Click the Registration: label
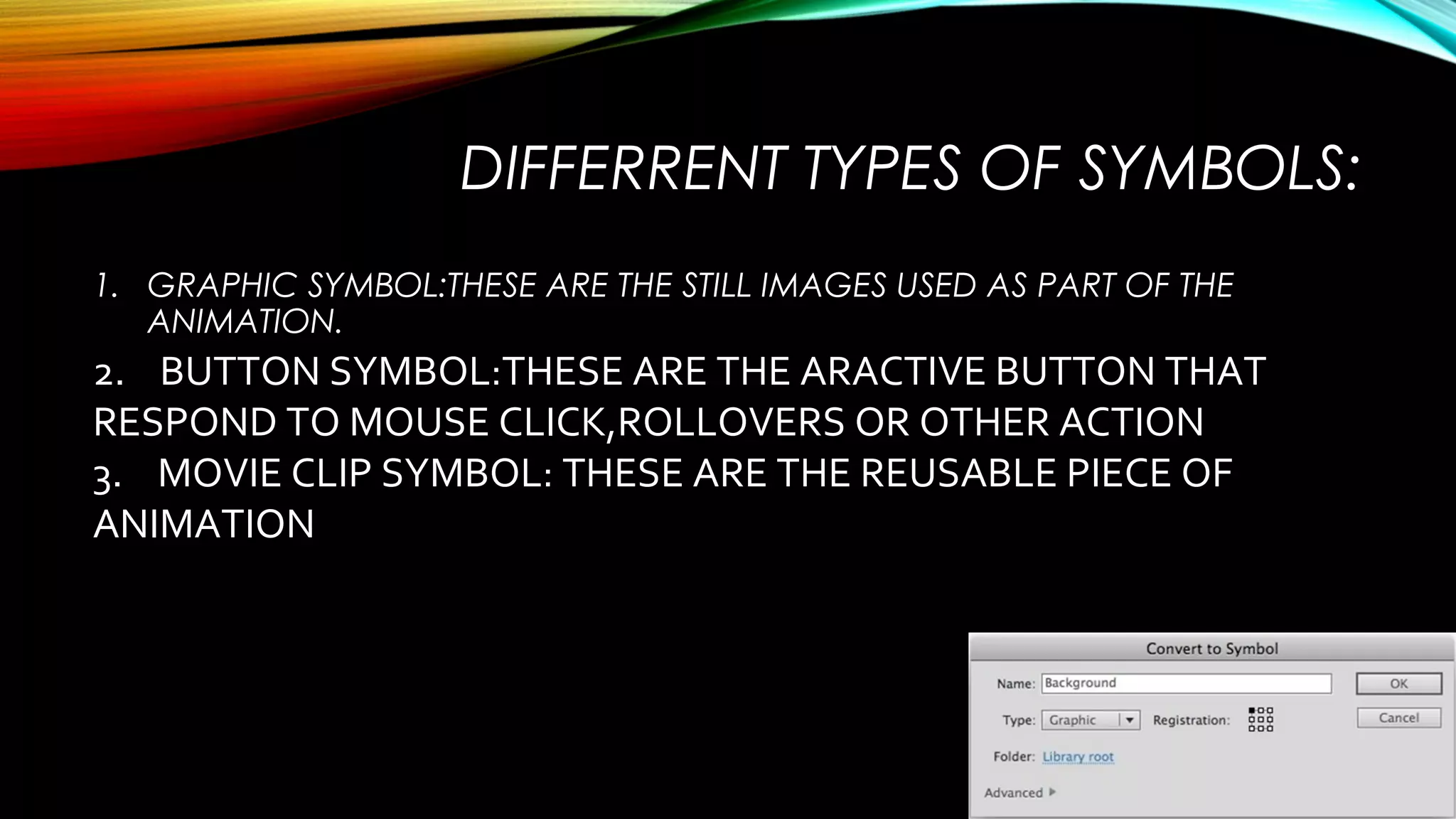Screen dimensions: 1456x819 tap(1191, 720)
